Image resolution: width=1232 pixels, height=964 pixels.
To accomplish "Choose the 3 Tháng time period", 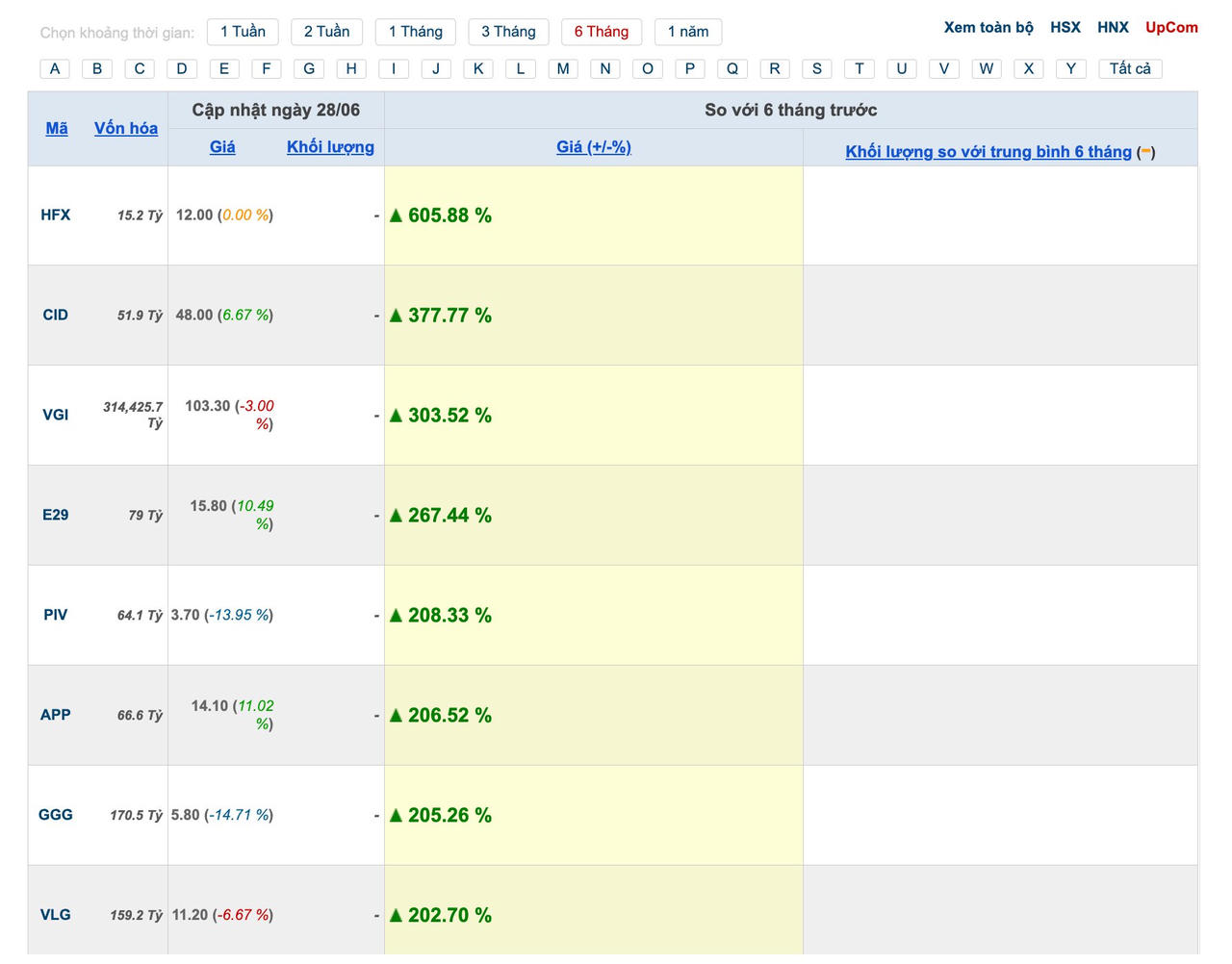I will click(x=508, y=32).
